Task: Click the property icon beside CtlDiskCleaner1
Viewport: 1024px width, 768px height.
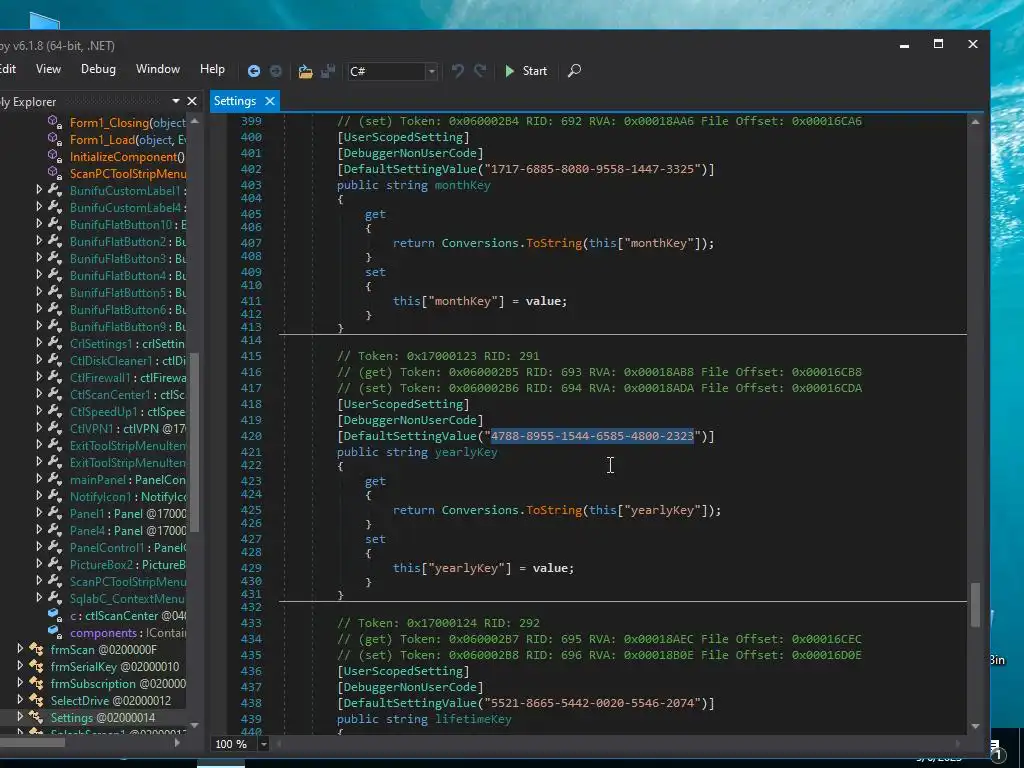Action: tap(55, 360)
